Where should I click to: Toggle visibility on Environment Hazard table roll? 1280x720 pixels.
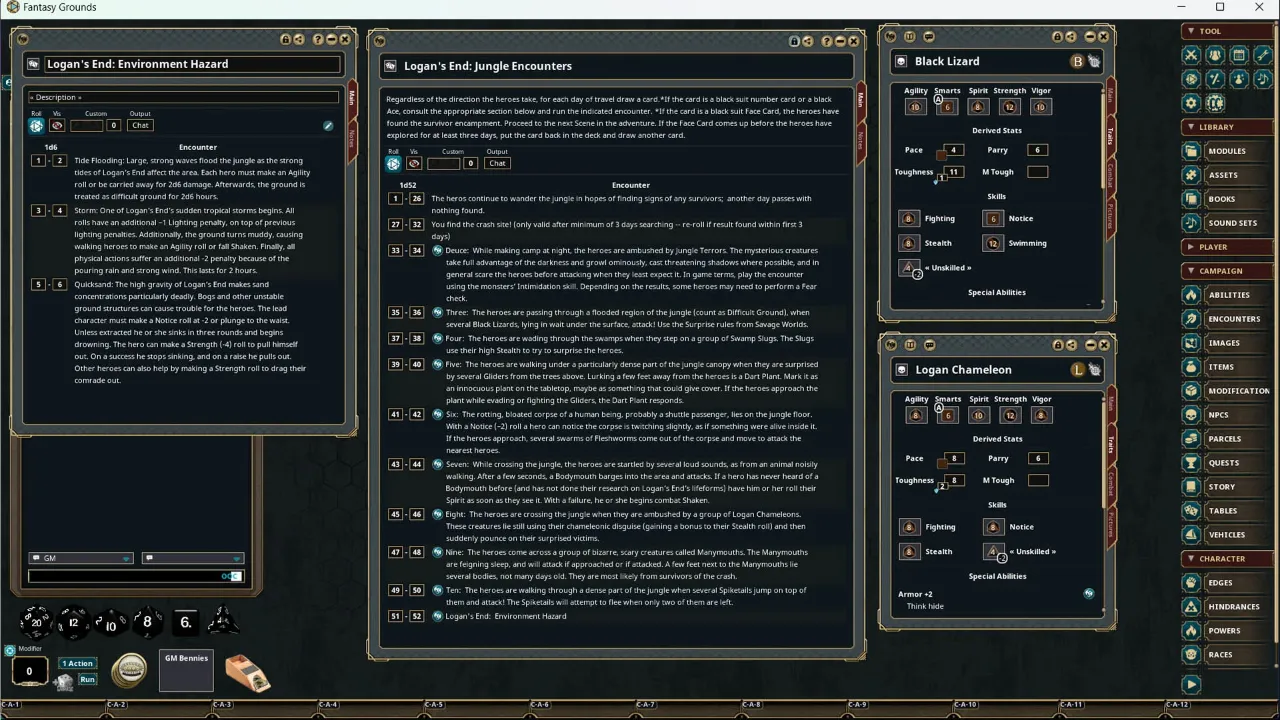point(57,125)
